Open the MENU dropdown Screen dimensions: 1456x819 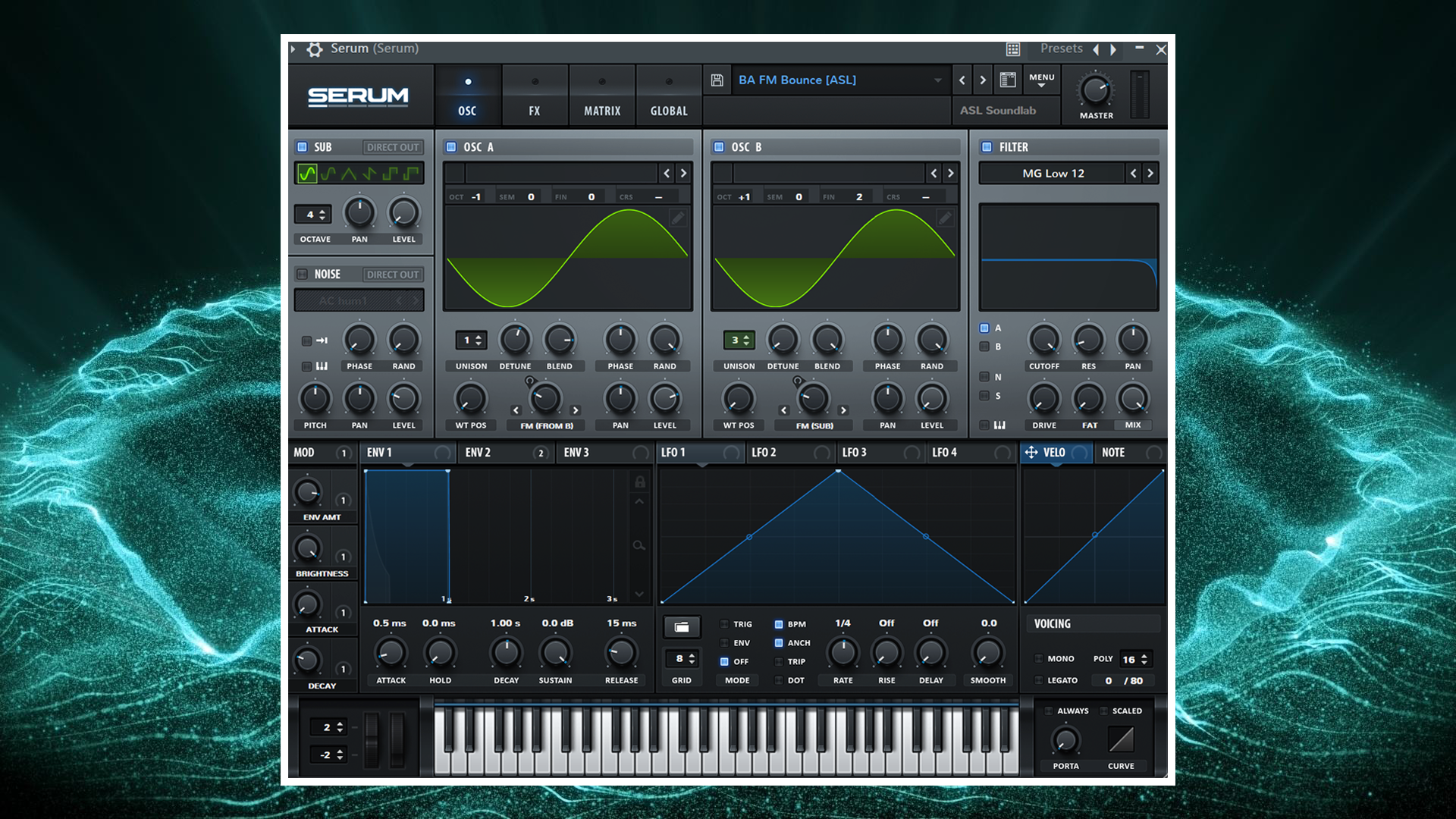click(x=1041, y=80)
